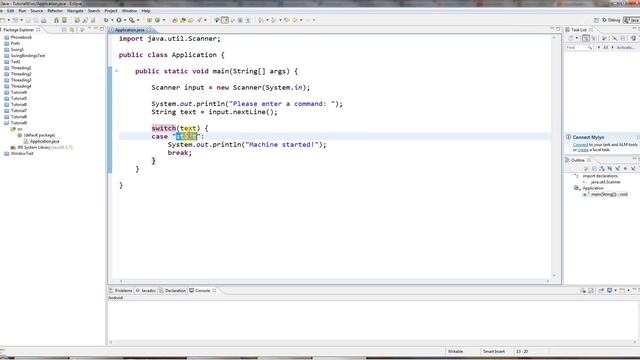Open the New Java Class dropdown arrow
This screenshot has height=360, width=640.
(164, 20)
